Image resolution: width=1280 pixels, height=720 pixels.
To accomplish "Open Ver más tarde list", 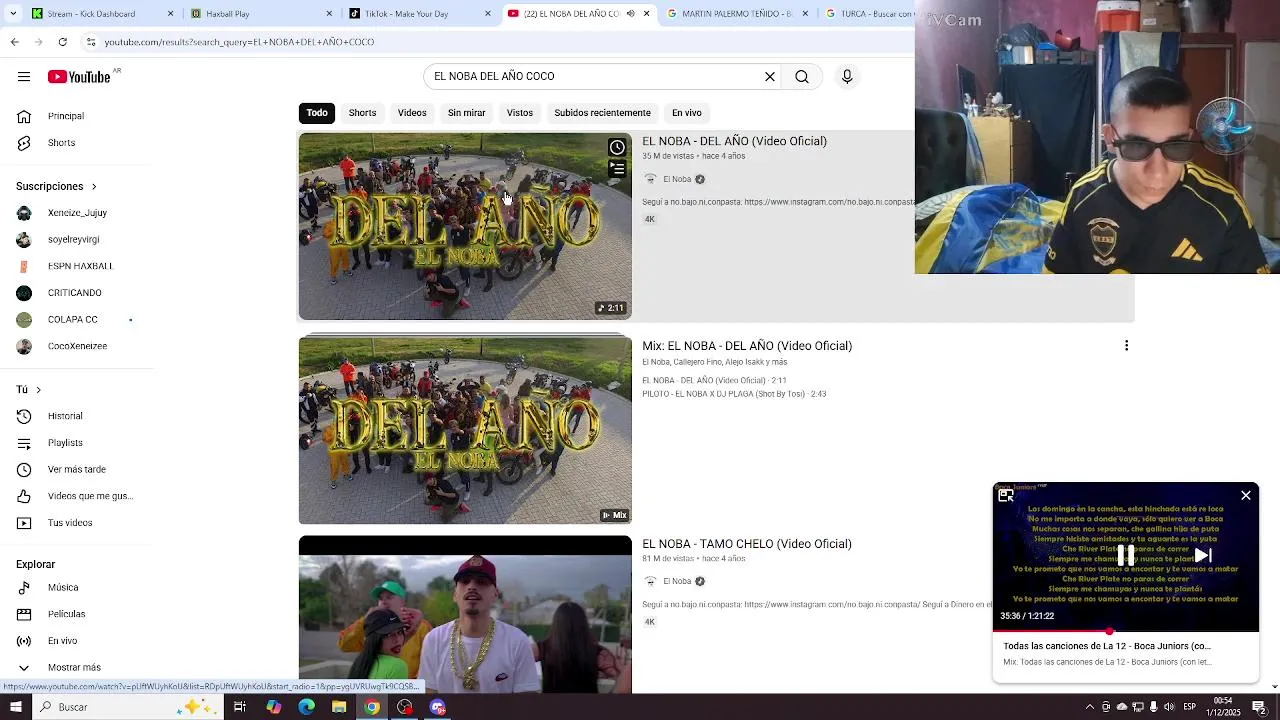I will (77, 470).
